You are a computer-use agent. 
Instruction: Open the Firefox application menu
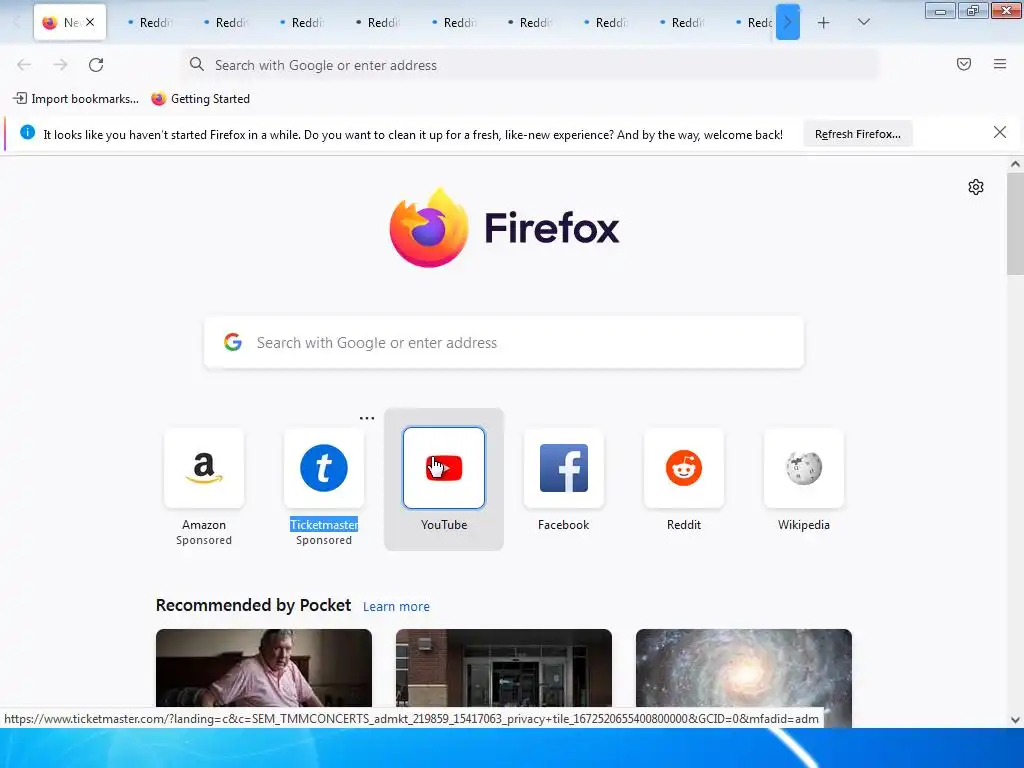1000,64
